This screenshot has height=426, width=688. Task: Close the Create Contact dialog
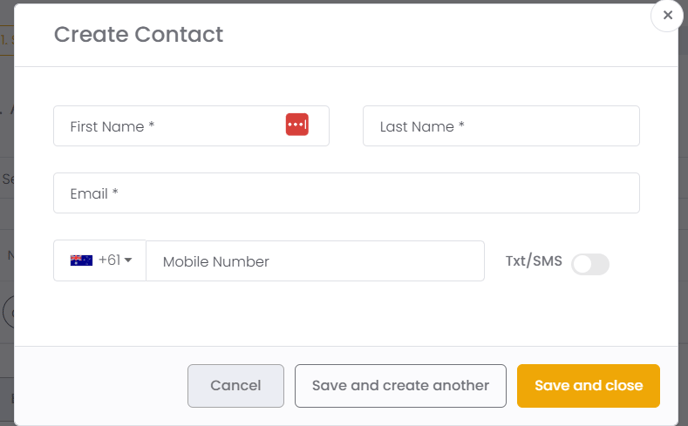667,15
